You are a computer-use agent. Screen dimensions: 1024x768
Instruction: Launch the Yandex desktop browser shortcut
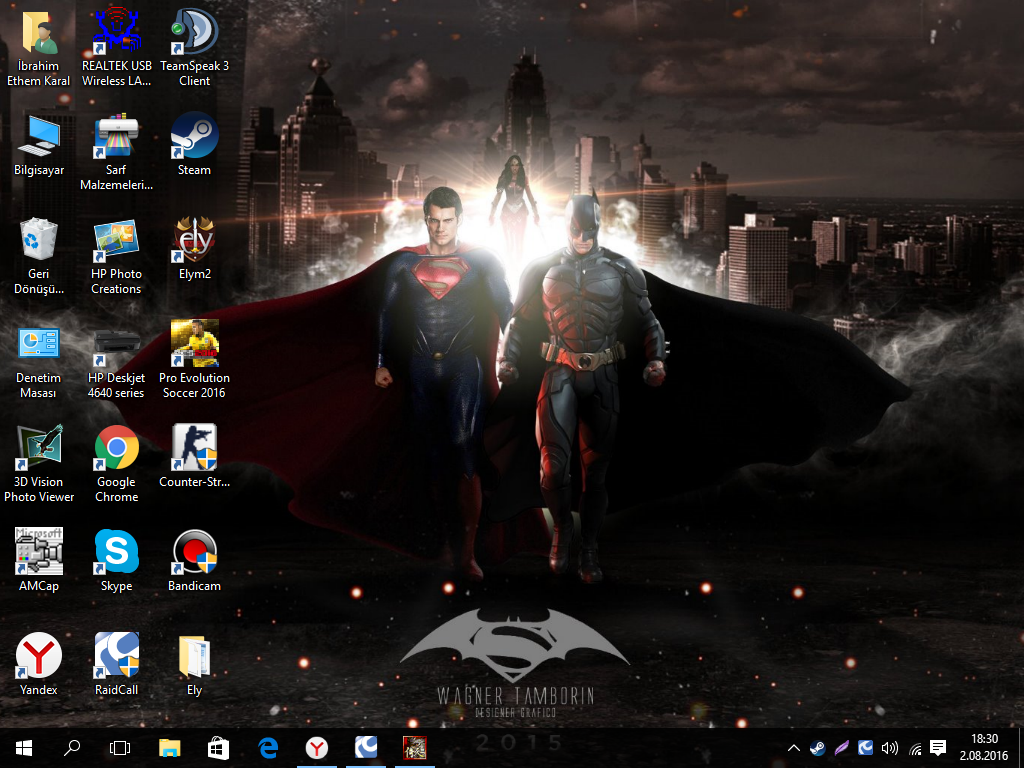[x=39, y=664]
